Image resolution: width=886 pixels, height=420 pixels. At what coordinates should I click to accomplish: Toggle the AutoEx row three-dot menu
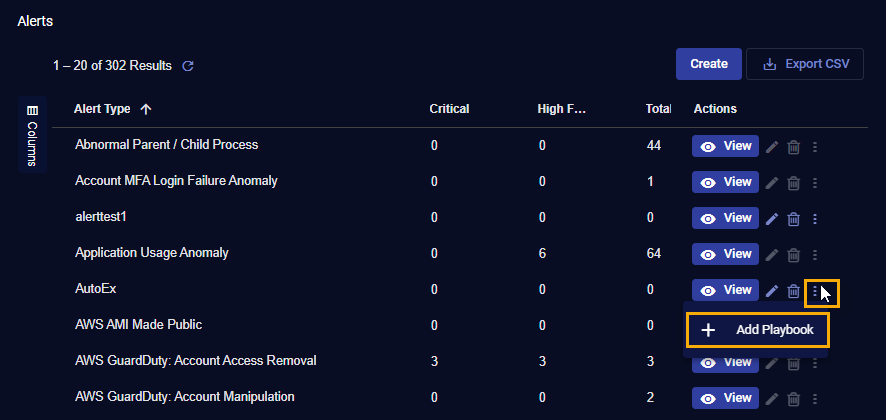[815, 291]
